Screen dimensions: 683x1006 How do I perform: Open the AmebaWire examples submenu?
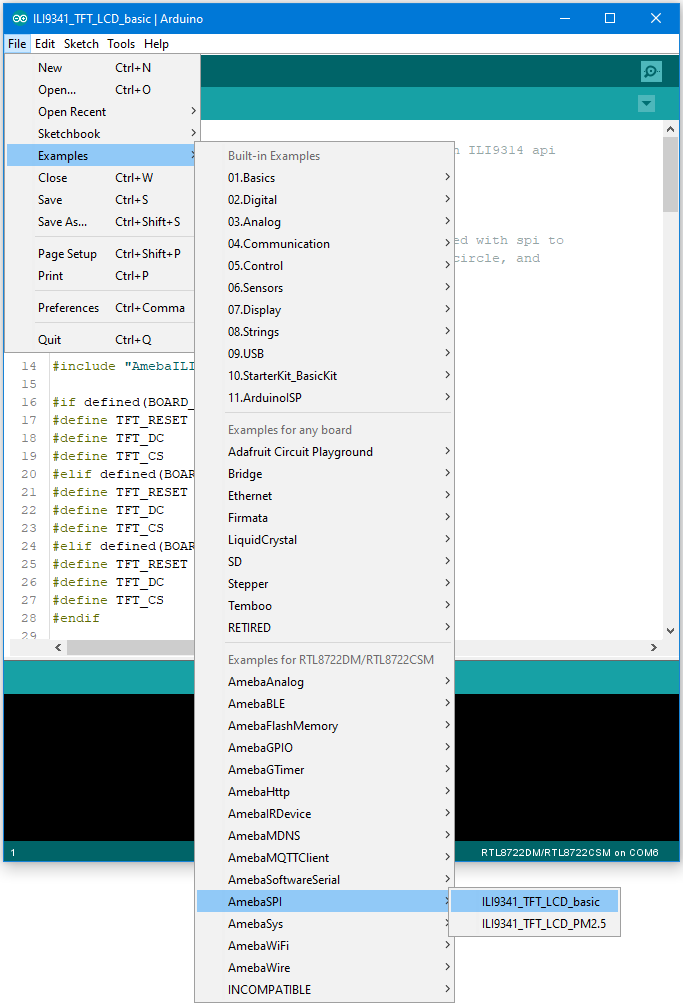(325, 967)
